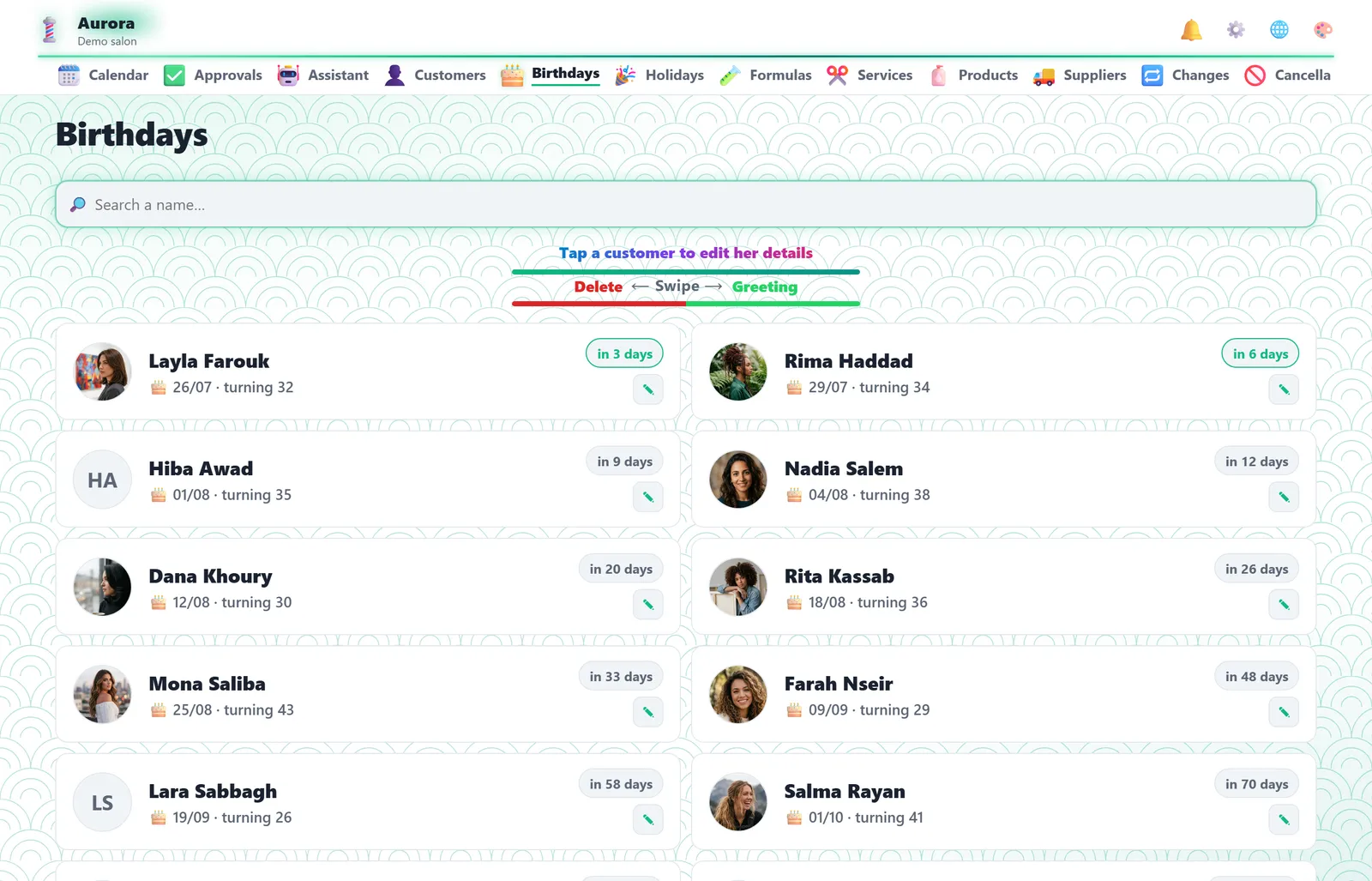Open the Formulas tab
Screen dimensions: 1372x881
pos(766,75)
